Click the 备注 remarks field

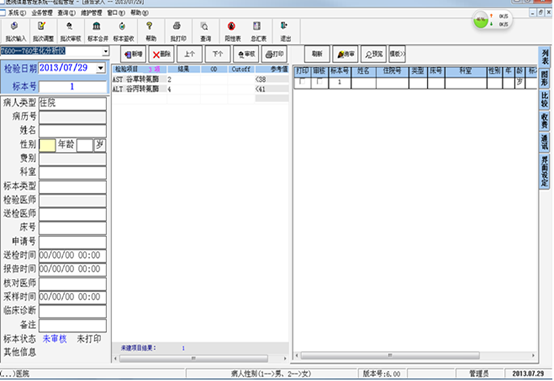coord(72,325)
